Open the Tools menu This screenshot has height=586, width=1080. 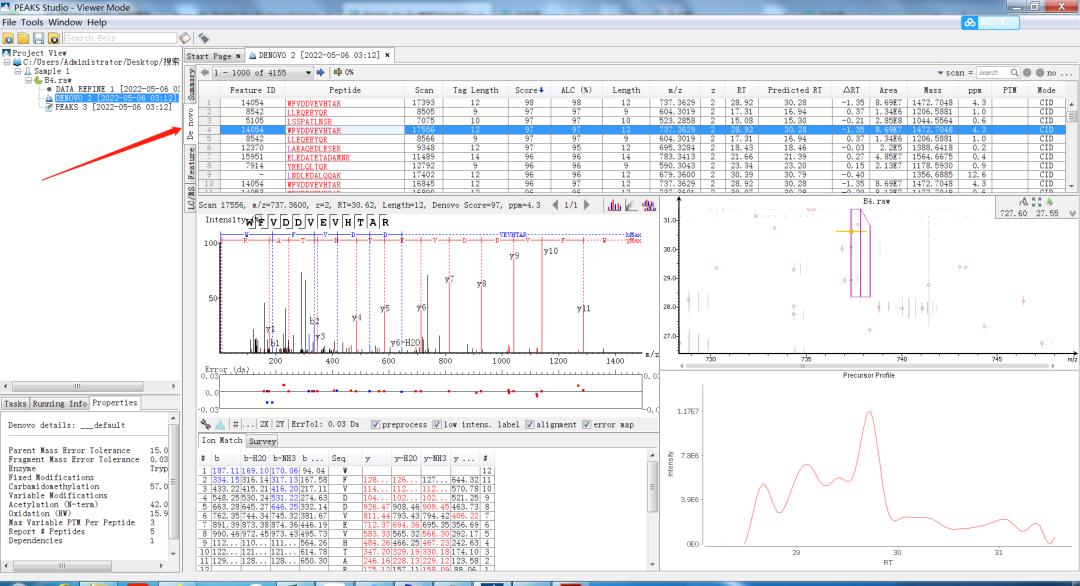[x=32, y=22]
